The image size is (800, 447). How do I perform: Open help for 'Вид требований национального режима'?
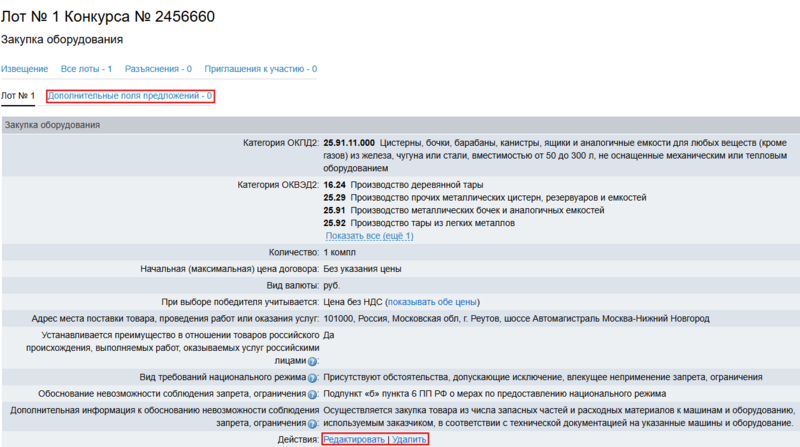coord(313,378)
